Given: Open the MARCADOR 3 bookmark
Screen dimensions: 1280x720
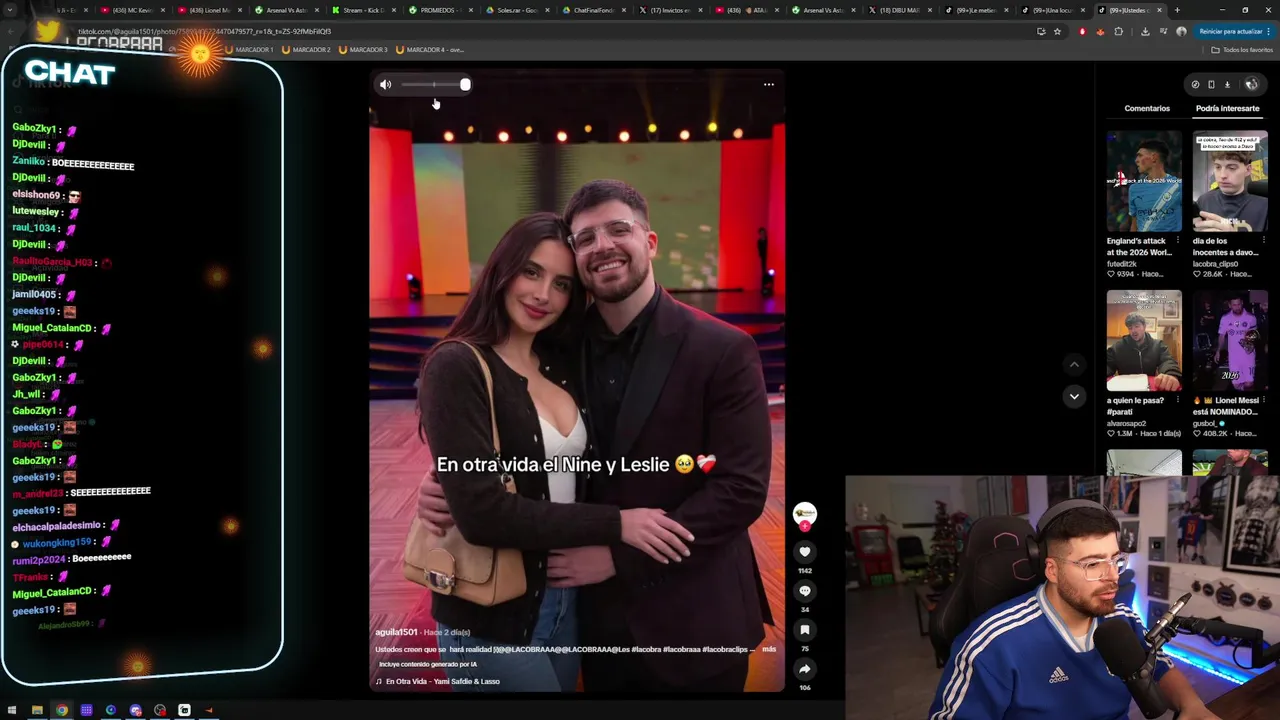Looking at the screenshot, I should point(364,49).
